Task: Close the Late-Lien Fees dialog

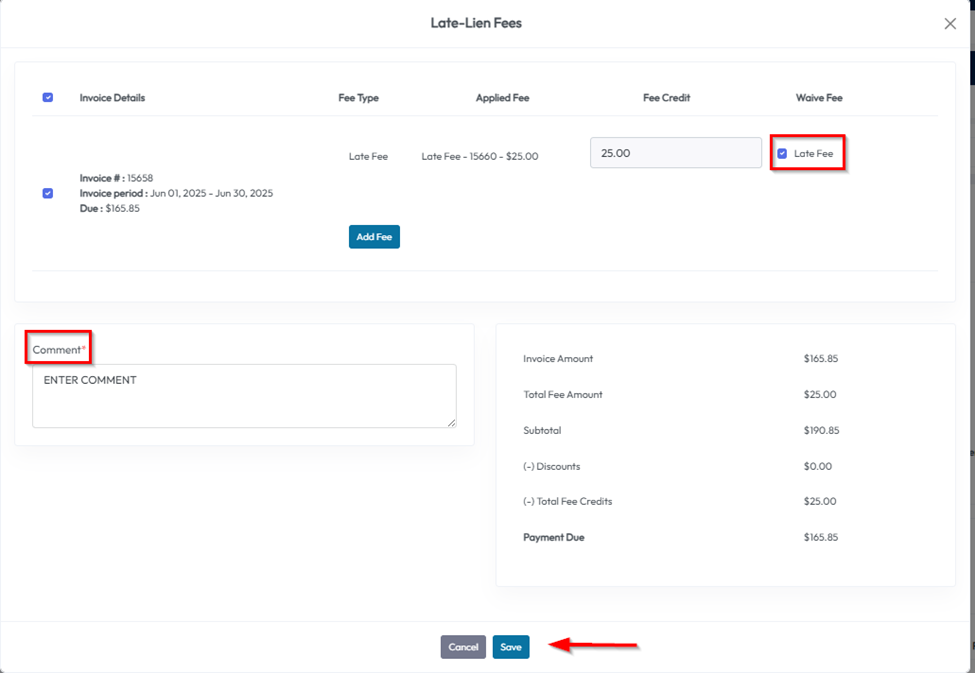Action: (x=950, y=24)
